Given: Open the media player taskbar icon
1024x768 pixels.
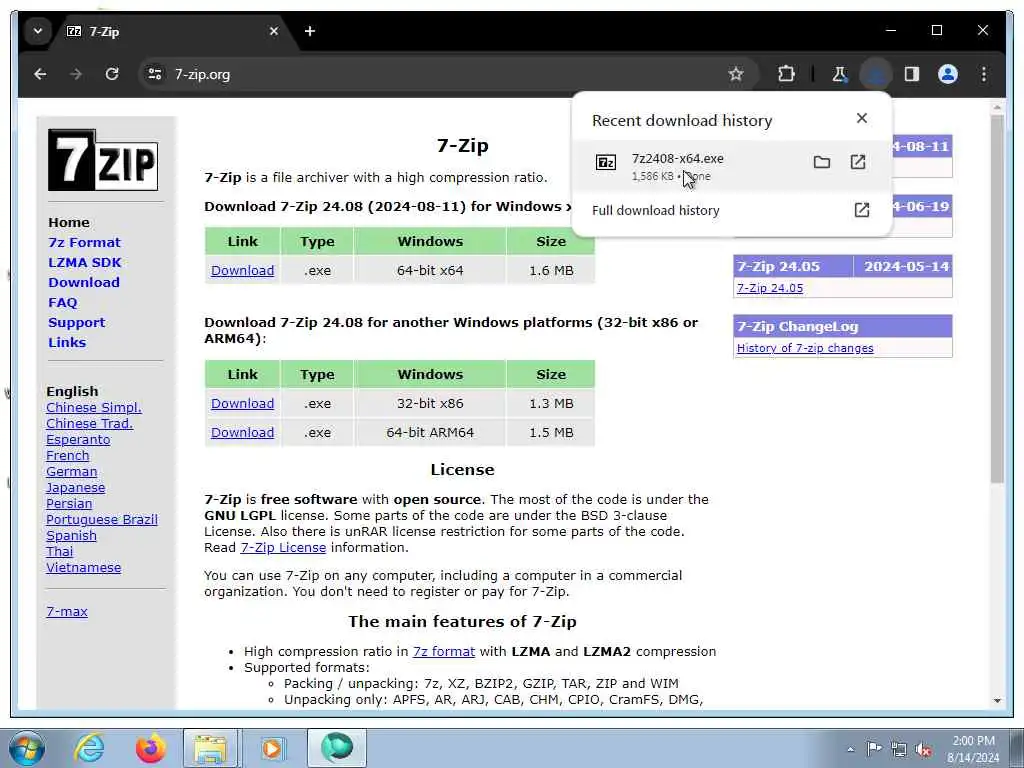Looking at the screenshot, I should 272,748.
